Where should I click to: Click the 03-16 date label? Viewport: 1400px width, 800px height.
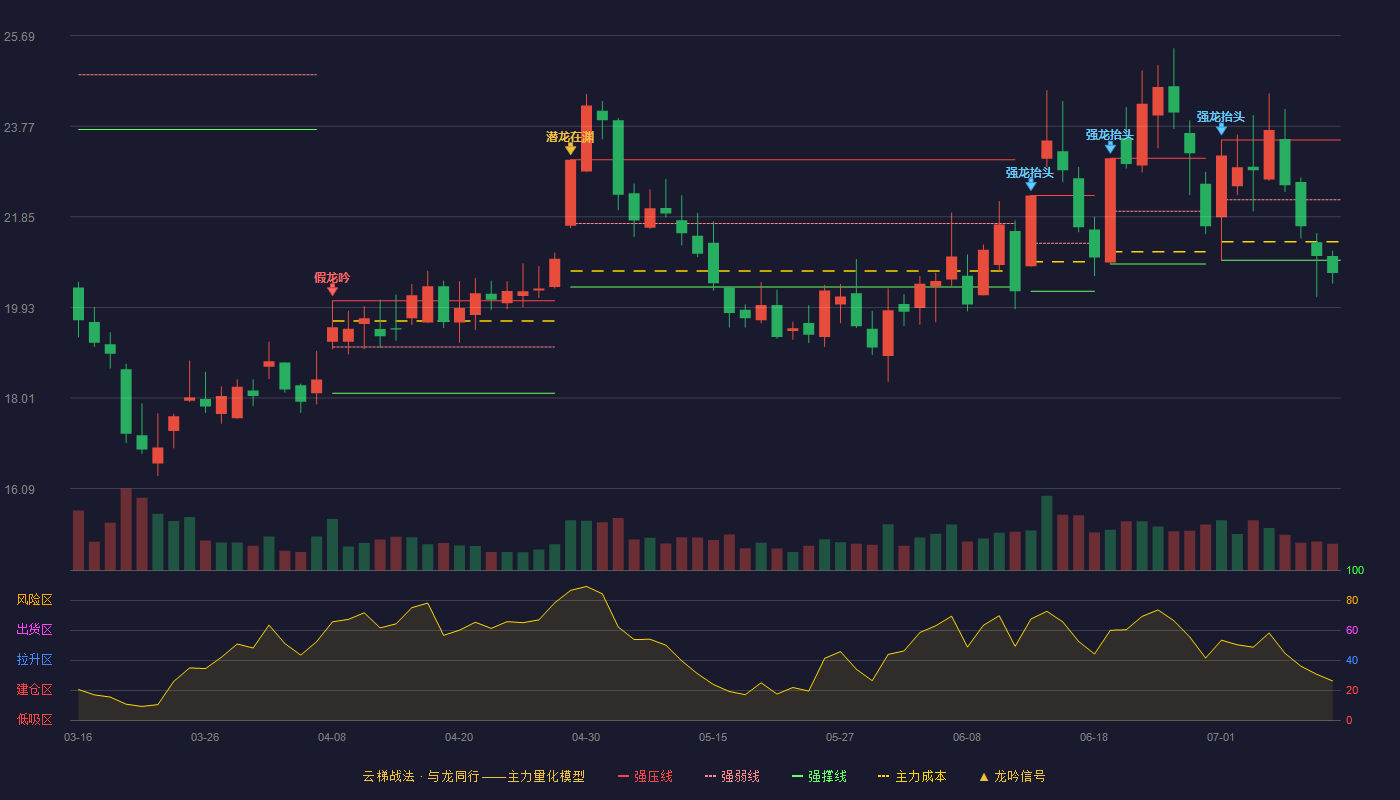(78, 737)
